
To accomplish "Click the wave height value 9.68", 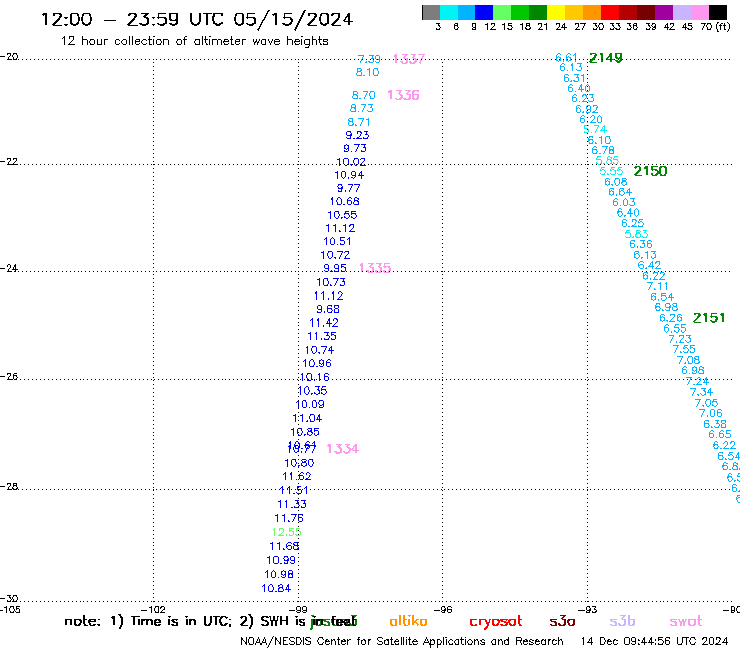I will click(328, 309).
